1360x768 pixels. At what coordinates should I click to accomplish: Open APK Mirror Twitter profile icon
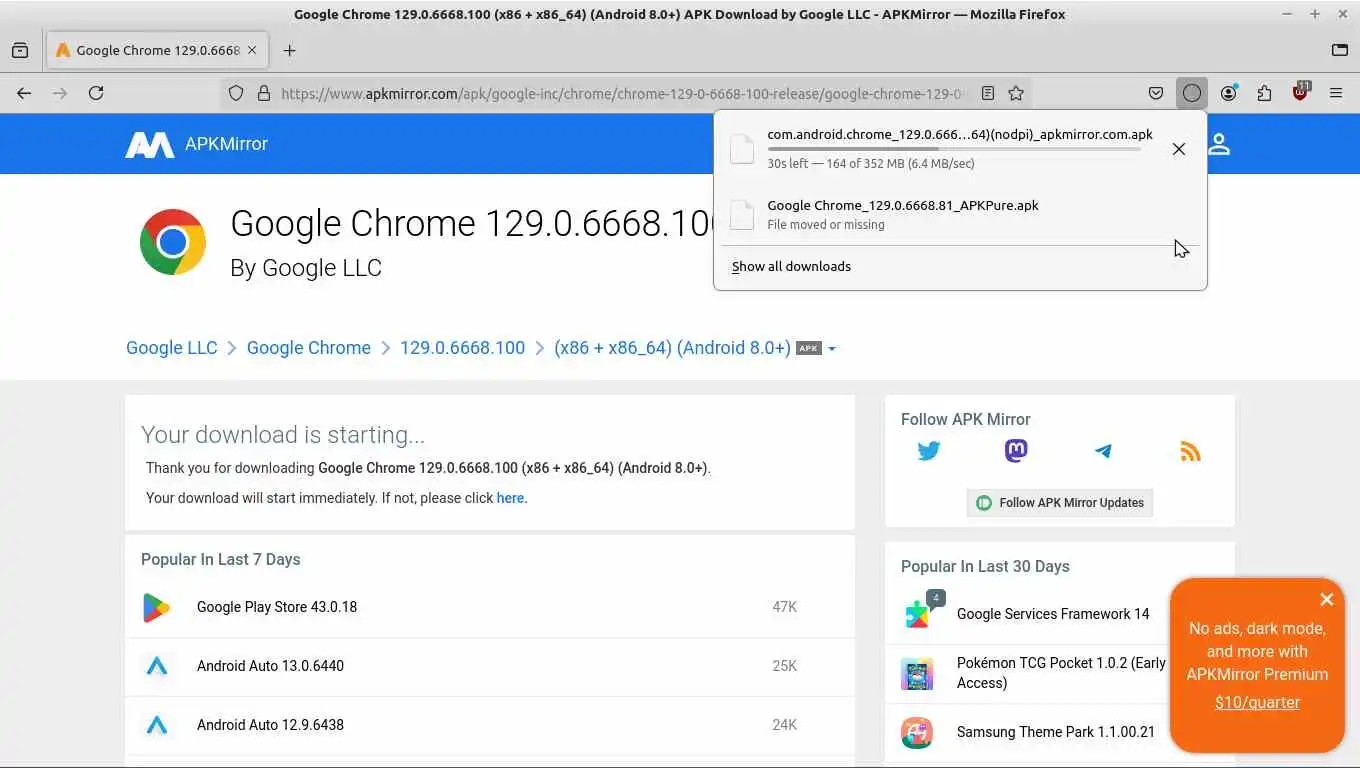(929, 451)
